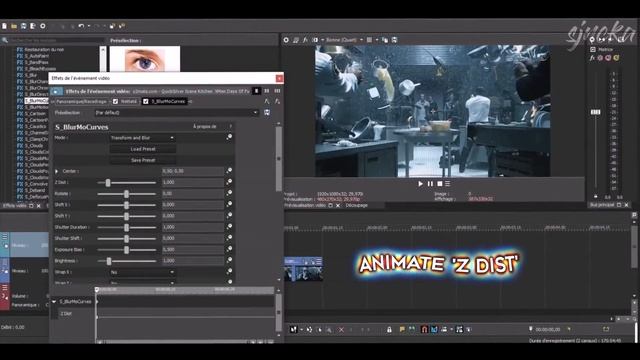This screenshot has height=360, width=640.
Task: Click the FX parameters vertical scrollbar
Action: pyautogui.click(x=279, y=159)
